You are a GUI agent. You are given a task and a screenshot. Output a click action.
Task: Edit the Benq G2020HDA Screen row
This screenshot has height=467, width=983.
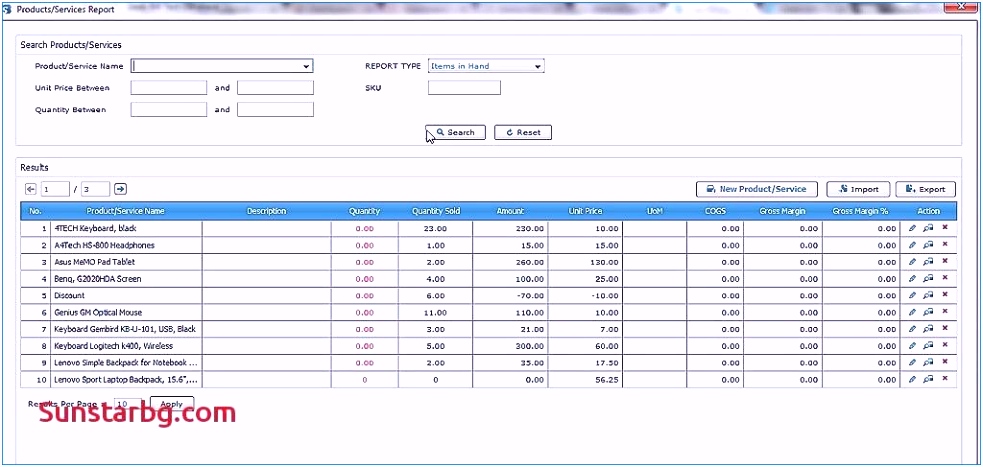click(912, 279)
